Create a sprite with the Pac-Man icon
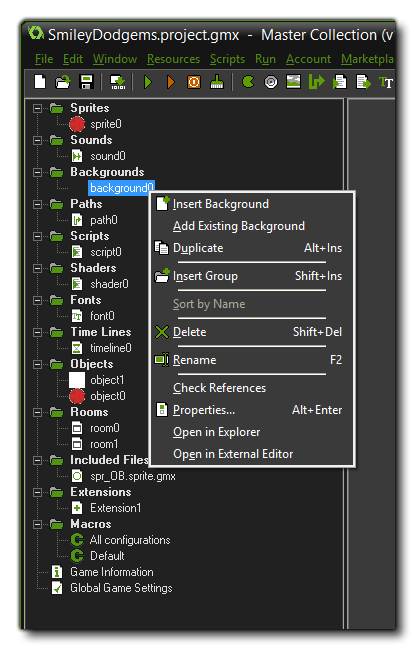The height and width of the screenshot is (649, 415). 248,82
